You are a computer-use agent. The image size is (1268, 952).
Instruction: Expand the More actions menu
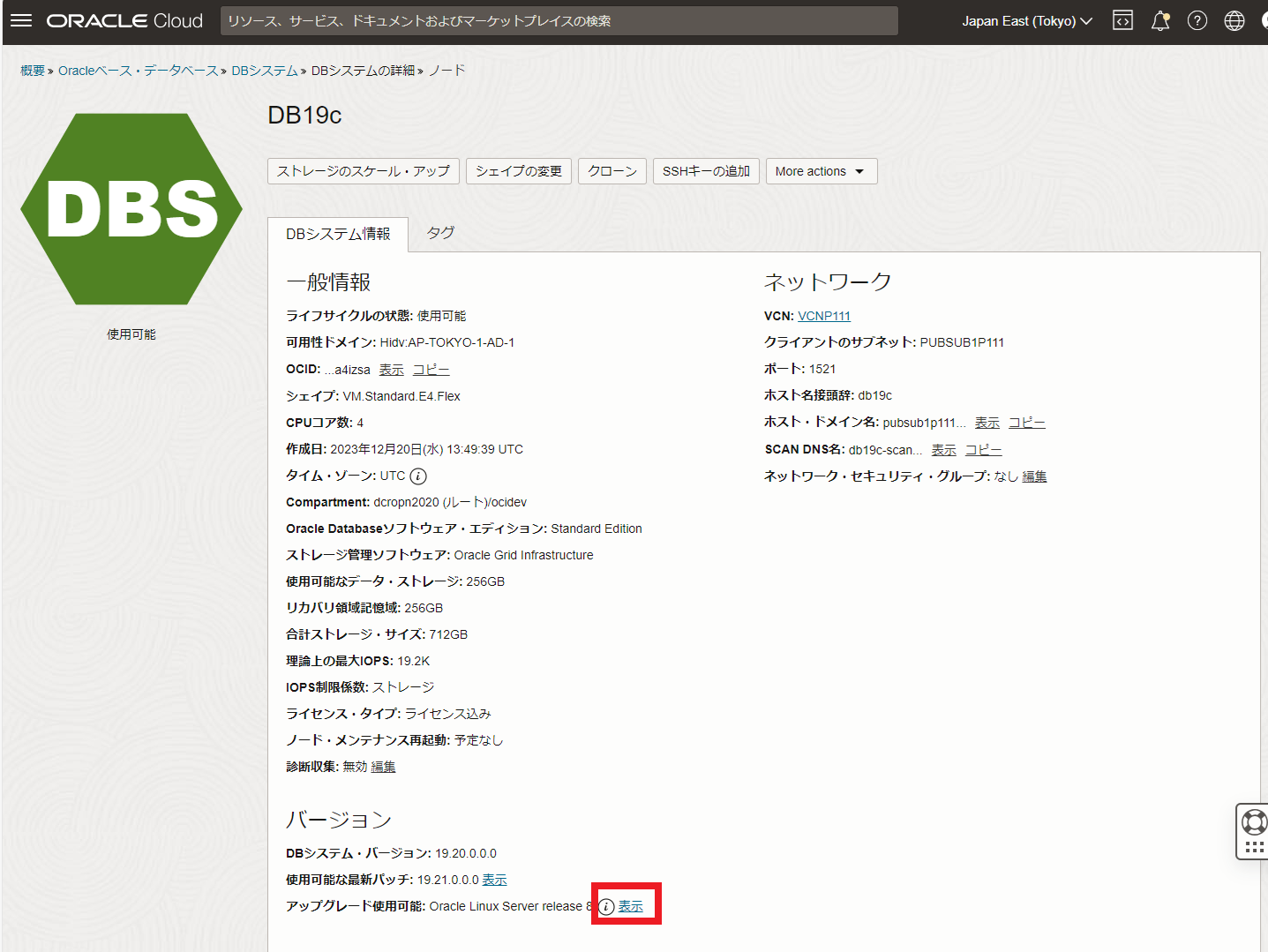(820, 171)
